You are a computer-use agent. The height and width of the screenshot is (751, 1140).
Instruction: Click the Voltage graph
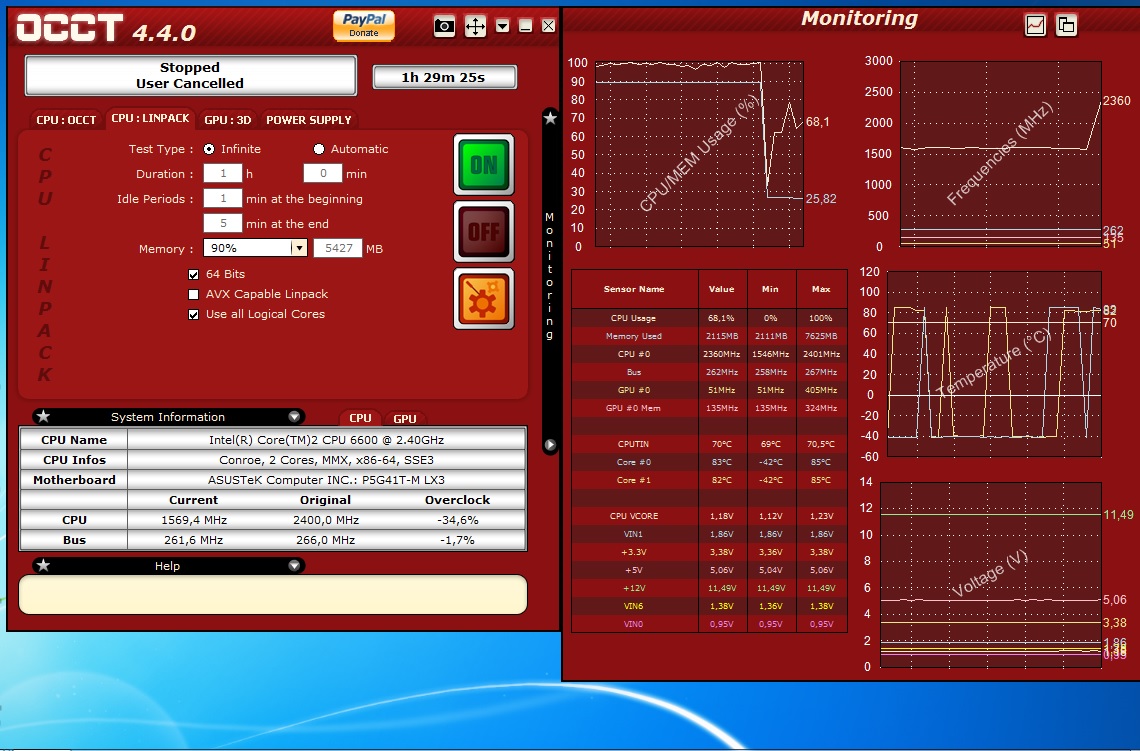point(991,574)
